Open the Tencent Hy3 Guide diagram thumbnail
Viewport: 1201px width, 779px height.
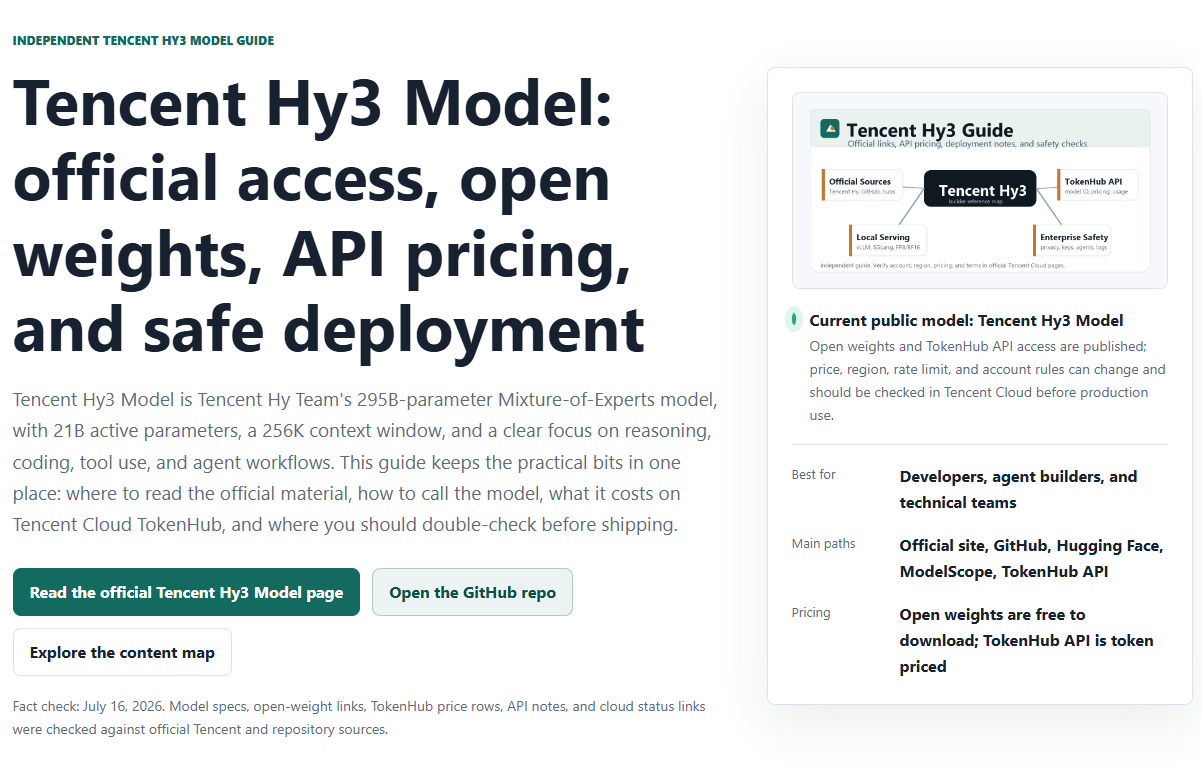coord(979,191)
